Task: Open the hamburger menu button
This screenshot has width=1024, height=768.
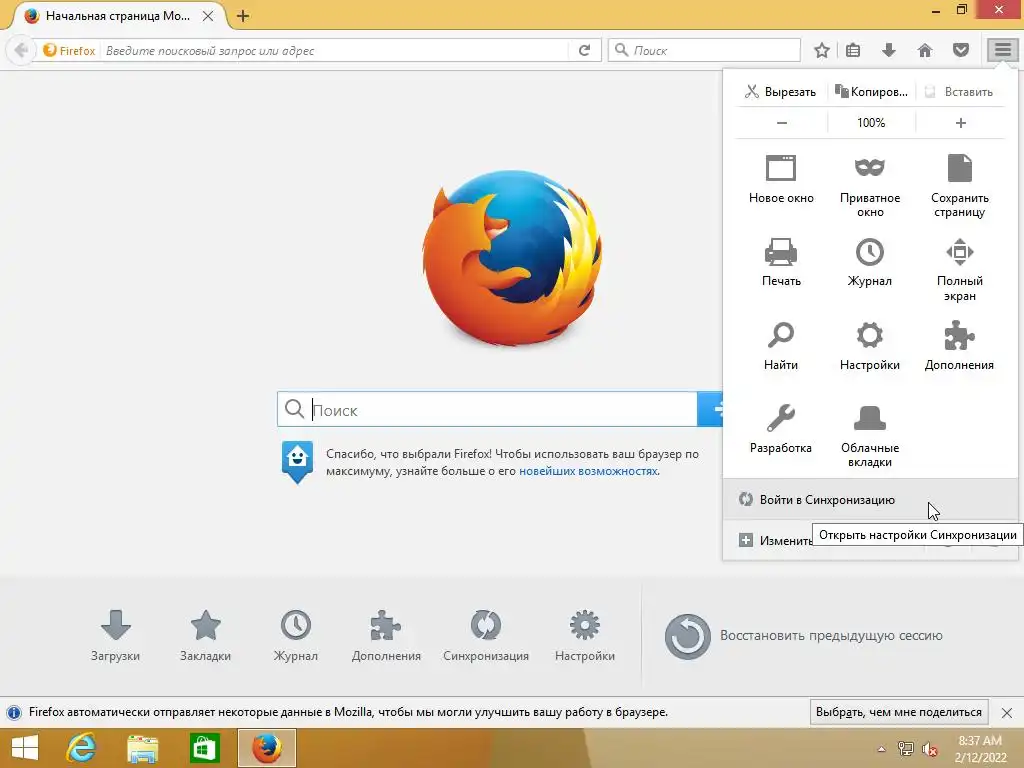Action: pos(1002,50)
